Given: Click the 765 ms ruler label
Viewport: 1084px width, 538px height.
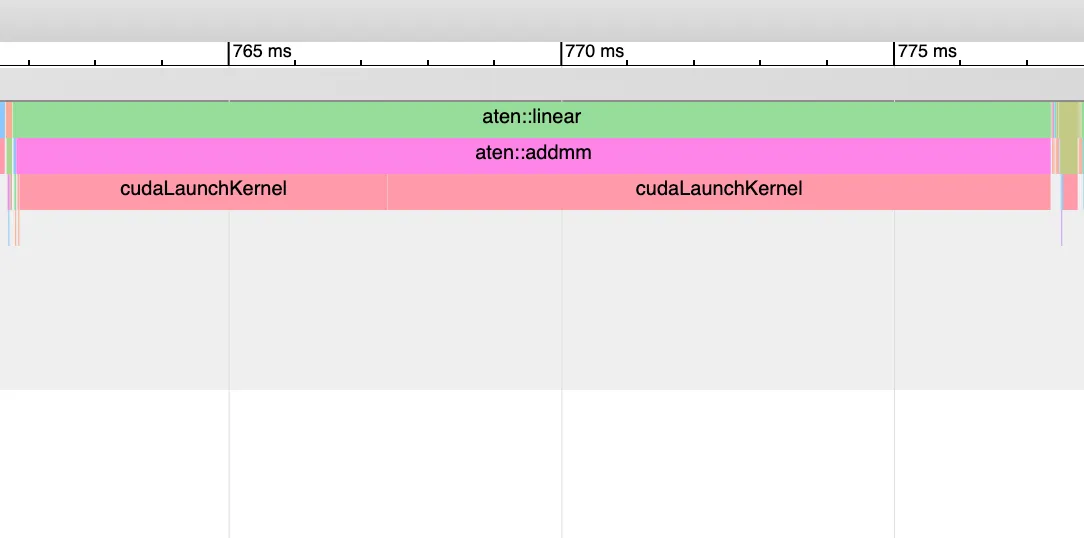Looking at the screenshot, I should click(x=262, y=52).
